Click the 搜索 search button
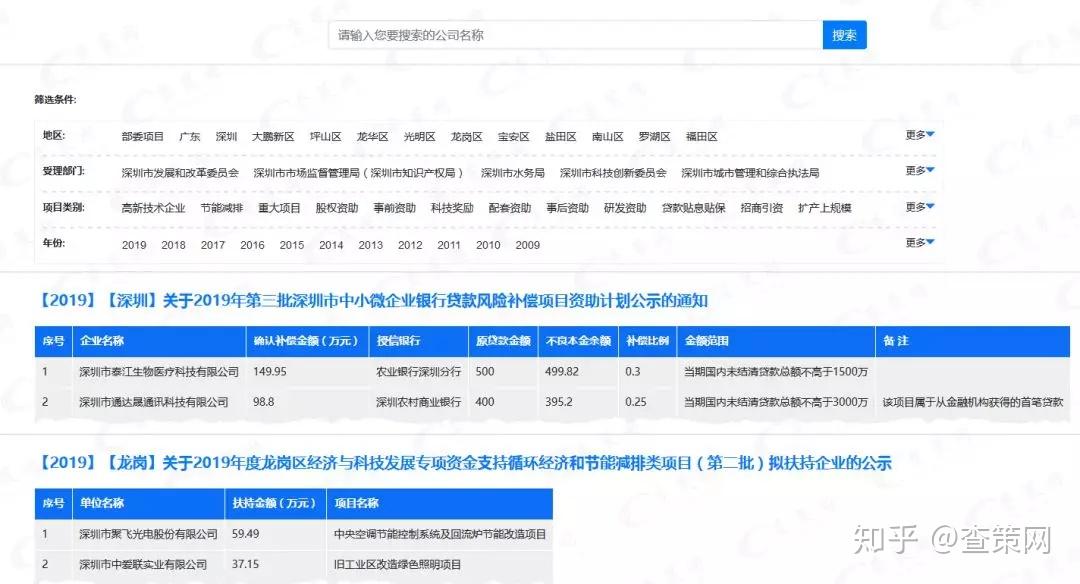 tap(844, 35)
